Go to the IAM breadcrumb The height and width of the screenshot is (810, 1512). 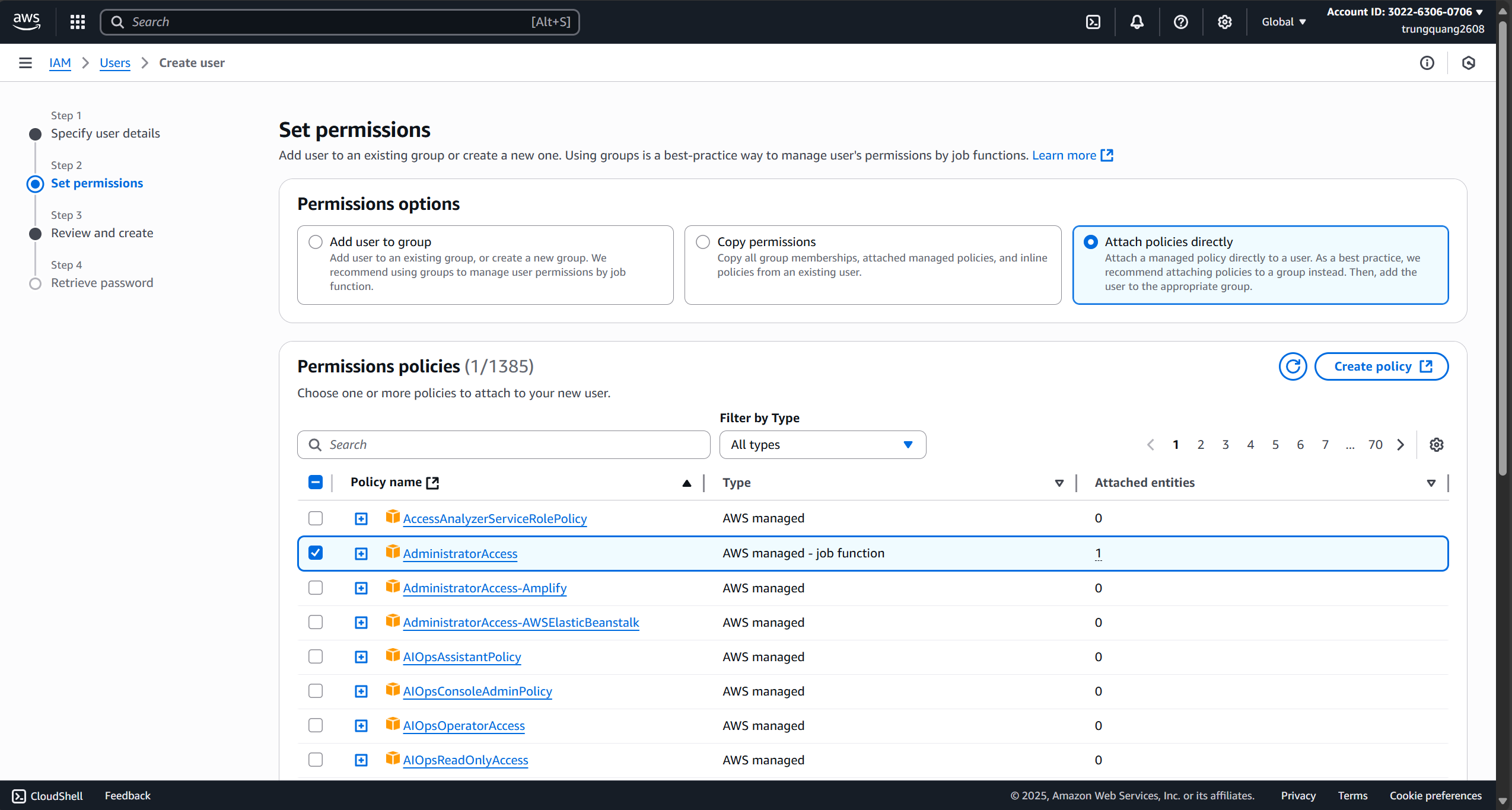pos(60,63)
